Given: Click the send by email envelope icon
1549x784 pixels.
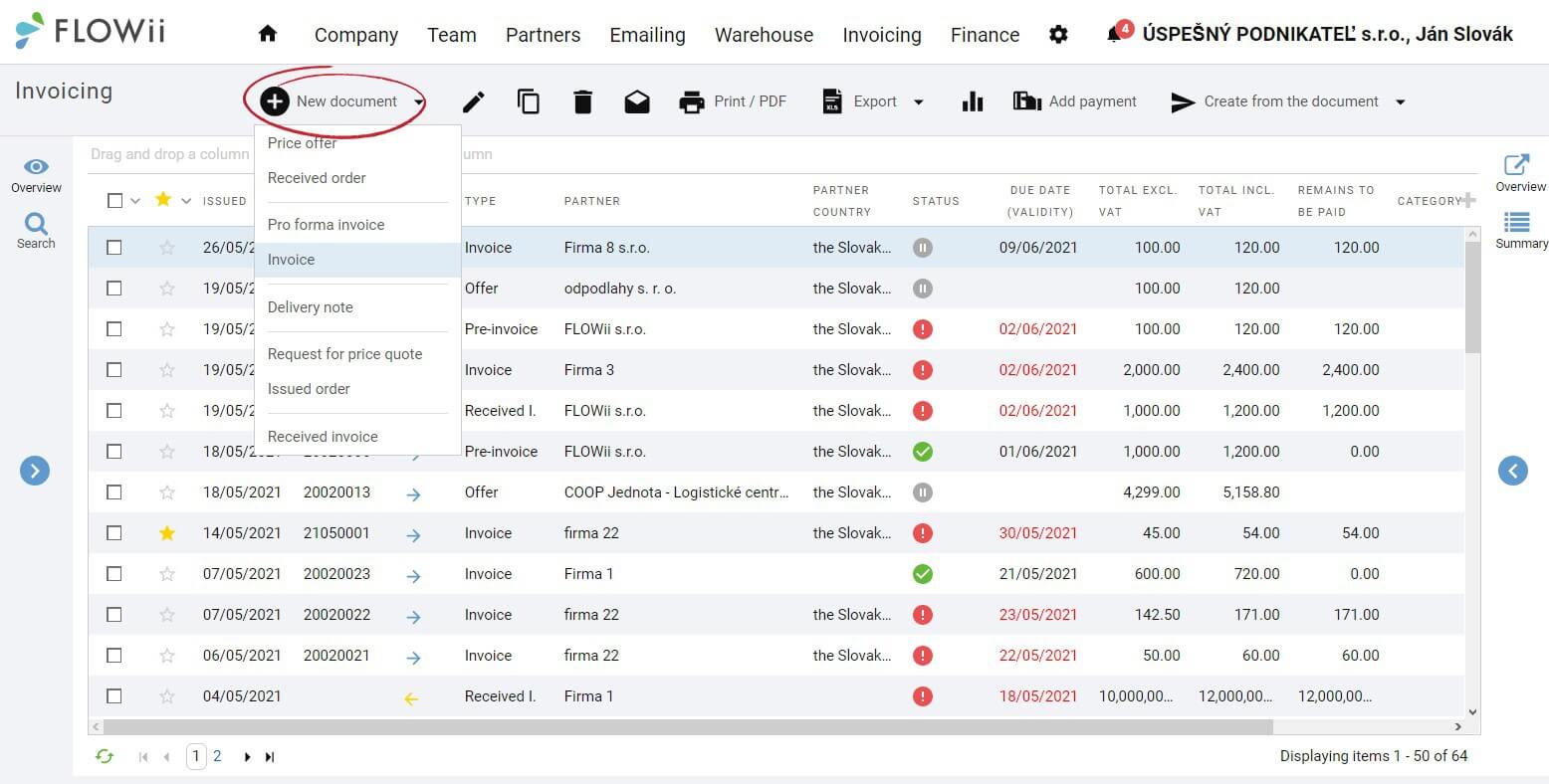Looking at the screenshot, I should [x=637, y=101].
